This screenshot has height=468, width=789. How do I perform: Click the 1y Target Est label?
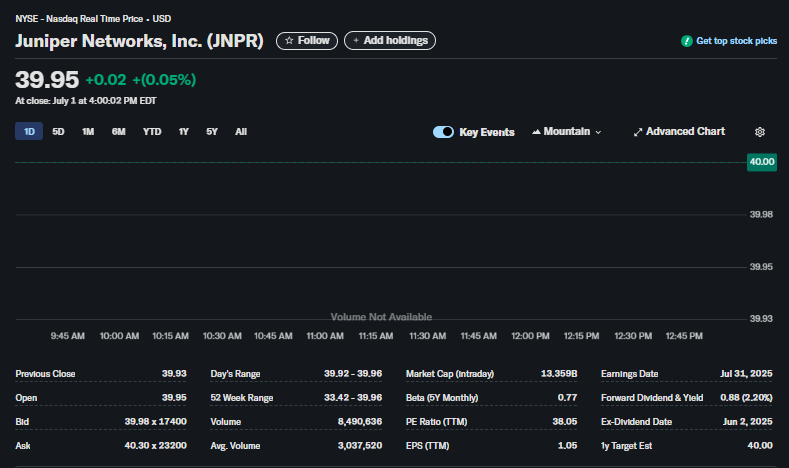(x=626, y=446)
